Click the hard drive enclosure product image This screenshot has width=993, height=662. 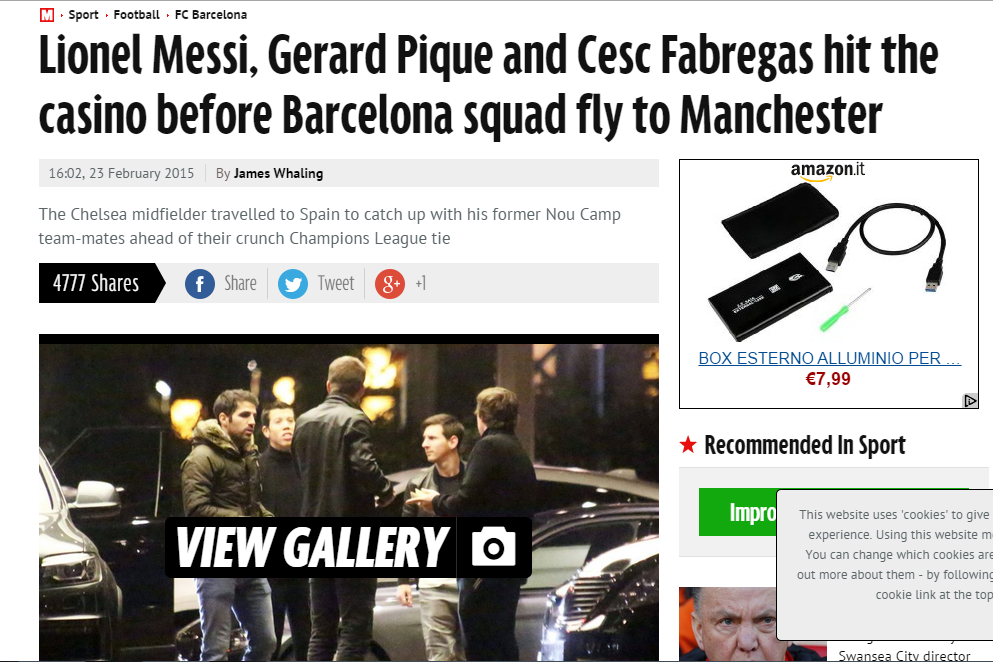coord(828,261)
